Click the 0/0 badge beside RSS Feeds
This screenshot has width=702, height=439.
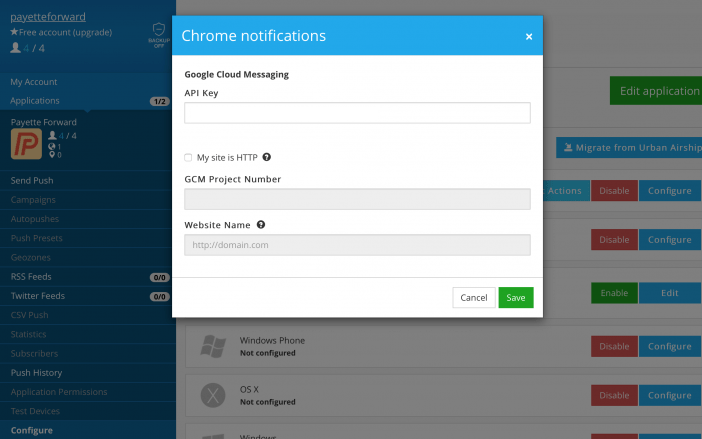point(159,277)
